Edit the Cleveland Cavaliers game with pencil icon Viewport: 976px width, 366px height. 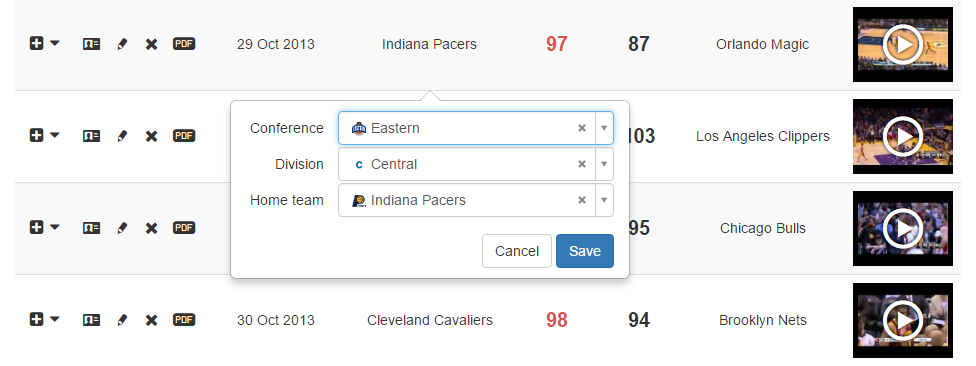(122, 320)
